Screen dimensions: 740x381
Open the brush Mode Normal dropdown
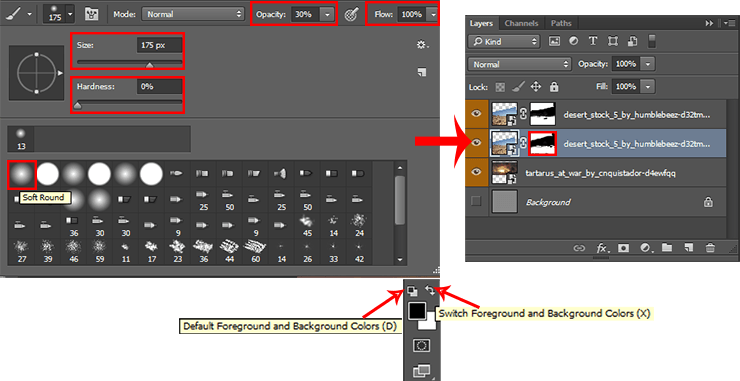(x=193, y=14)
